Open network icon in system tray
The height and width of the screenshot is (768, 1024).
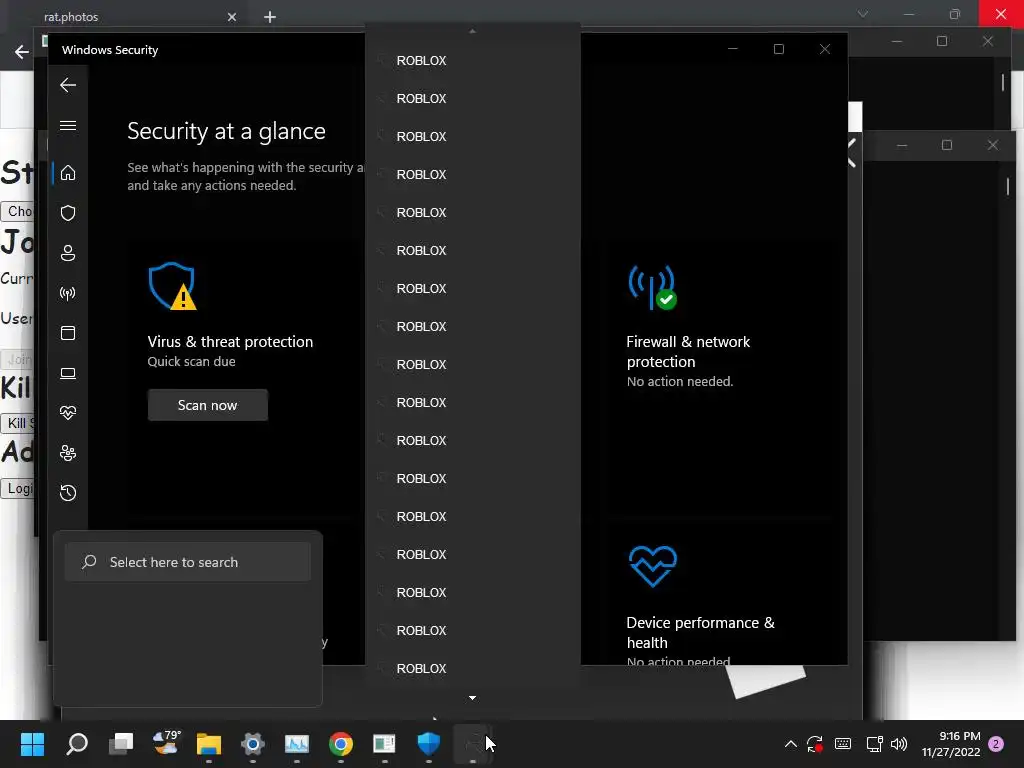tap(874, 744)
